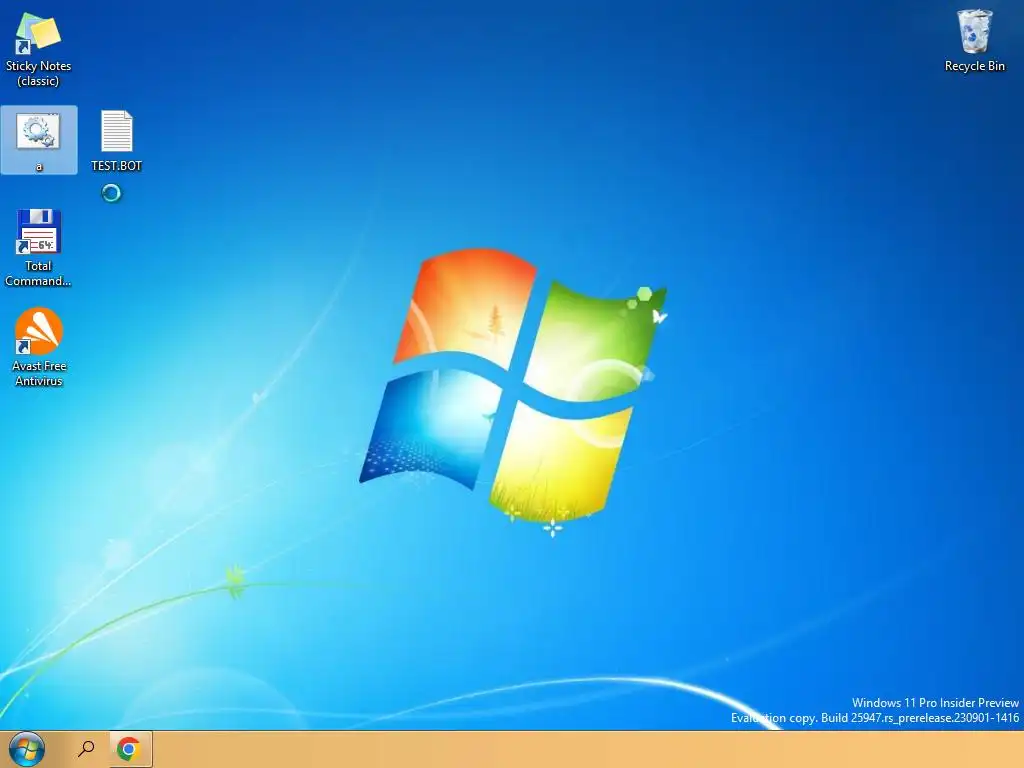Viewport: 1024px width, 768px height.
Task: Click the "Recycle Bin" label text
Action: [974, 66]
